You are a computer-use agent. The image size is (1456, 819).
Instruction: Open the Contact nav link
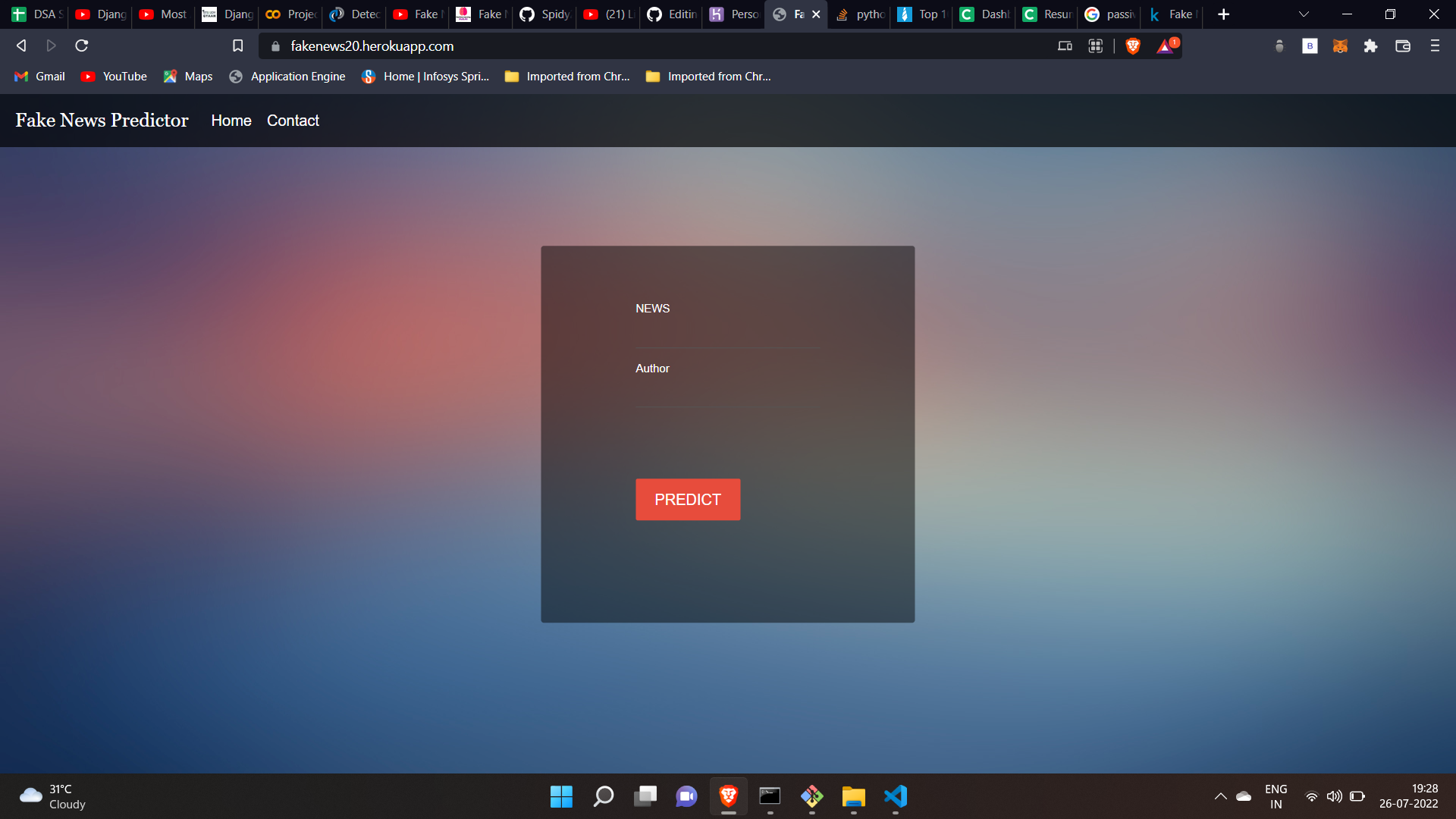coord(293,121)
